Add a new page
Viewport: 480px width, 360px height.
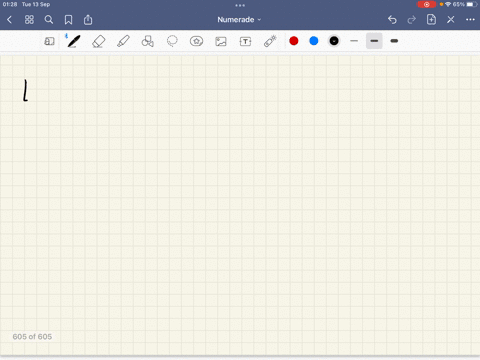tap(431, 20)
